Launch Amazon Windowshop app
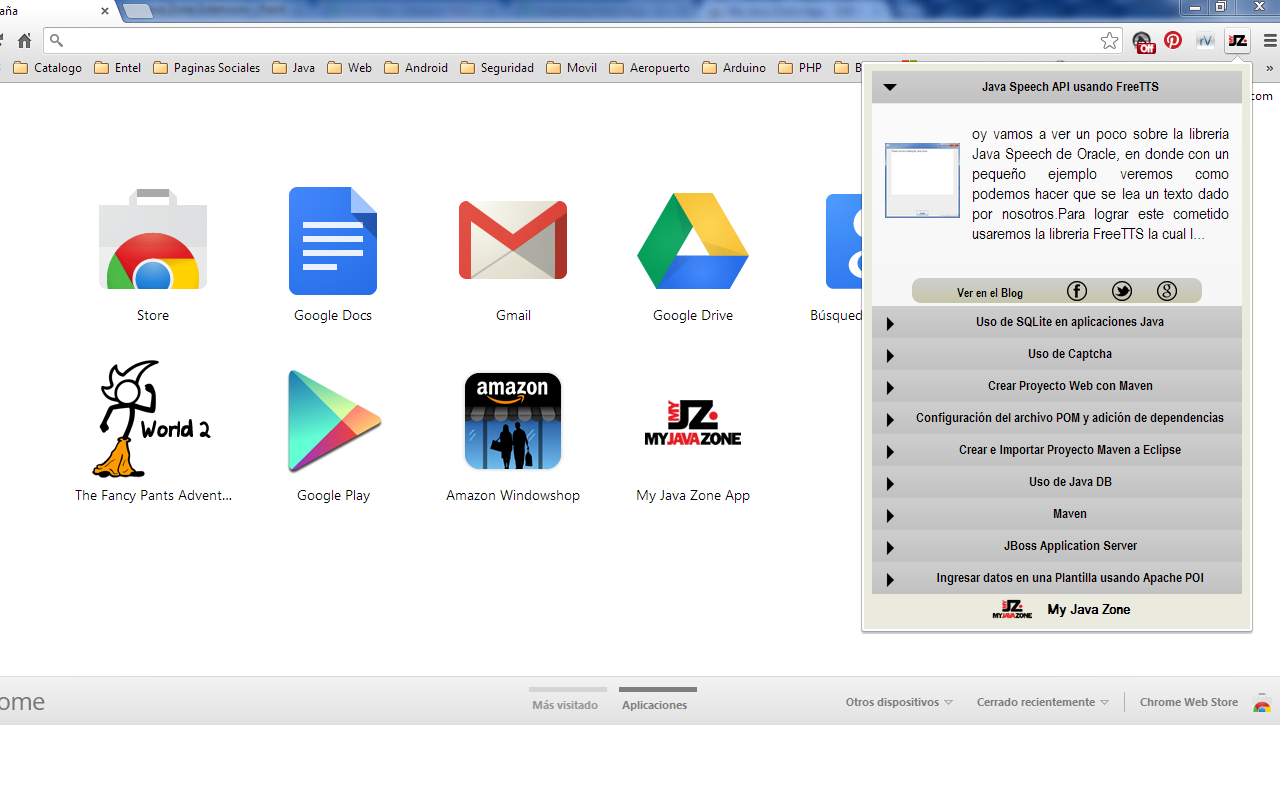The image size is (1280, 800). [x=513, y=420]
